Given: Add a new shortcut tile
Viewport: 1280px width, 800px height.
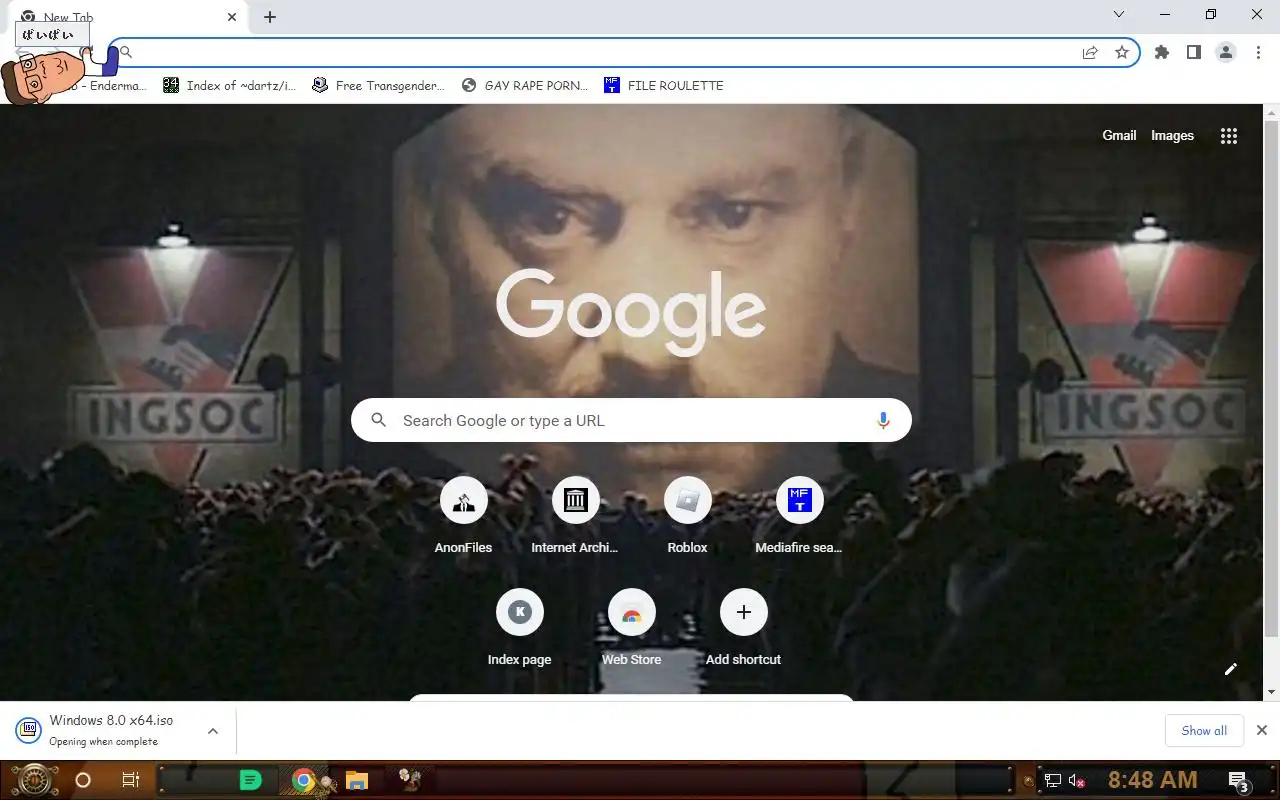Looking at the screenshot, I should [x=743, y=627].
